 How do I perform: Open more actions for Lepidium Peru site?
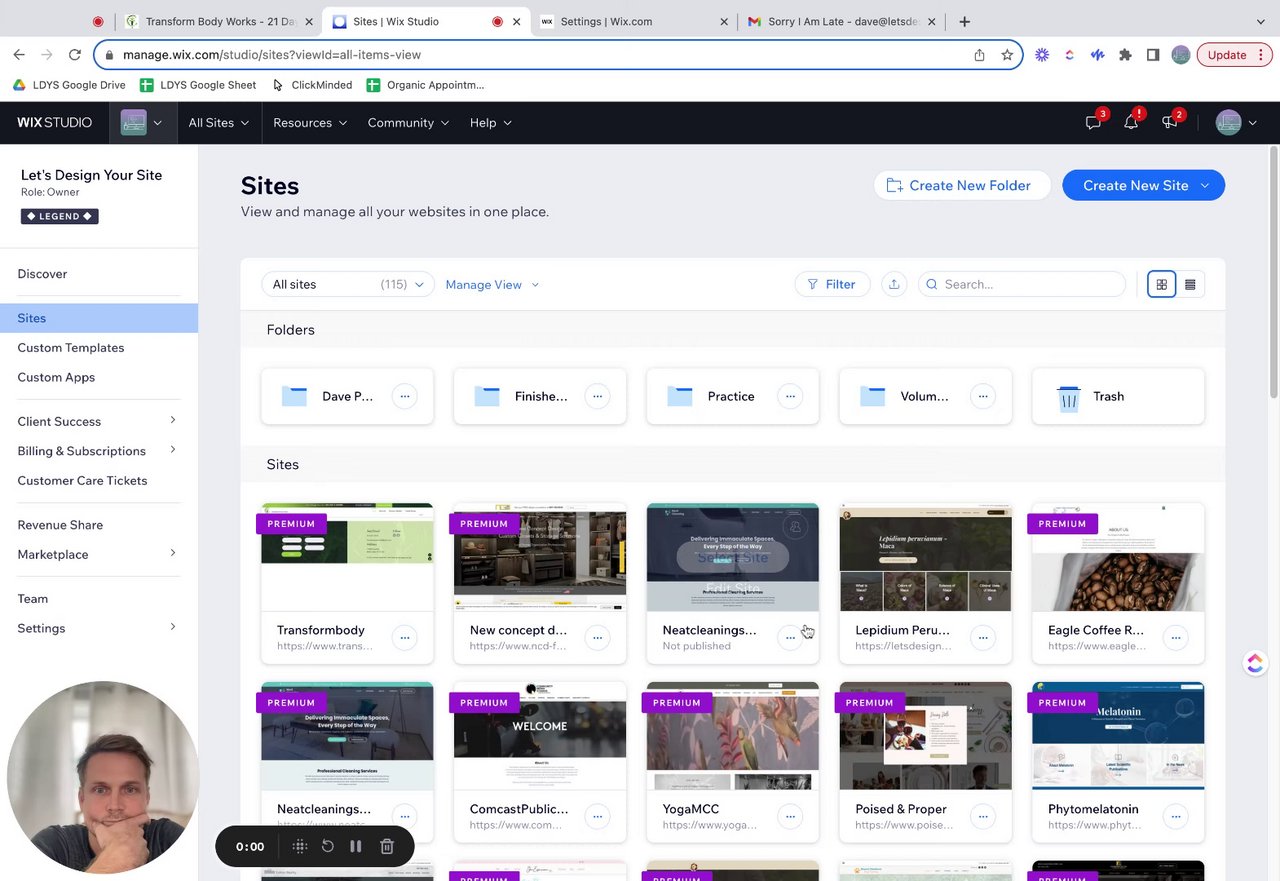[983, 637]
